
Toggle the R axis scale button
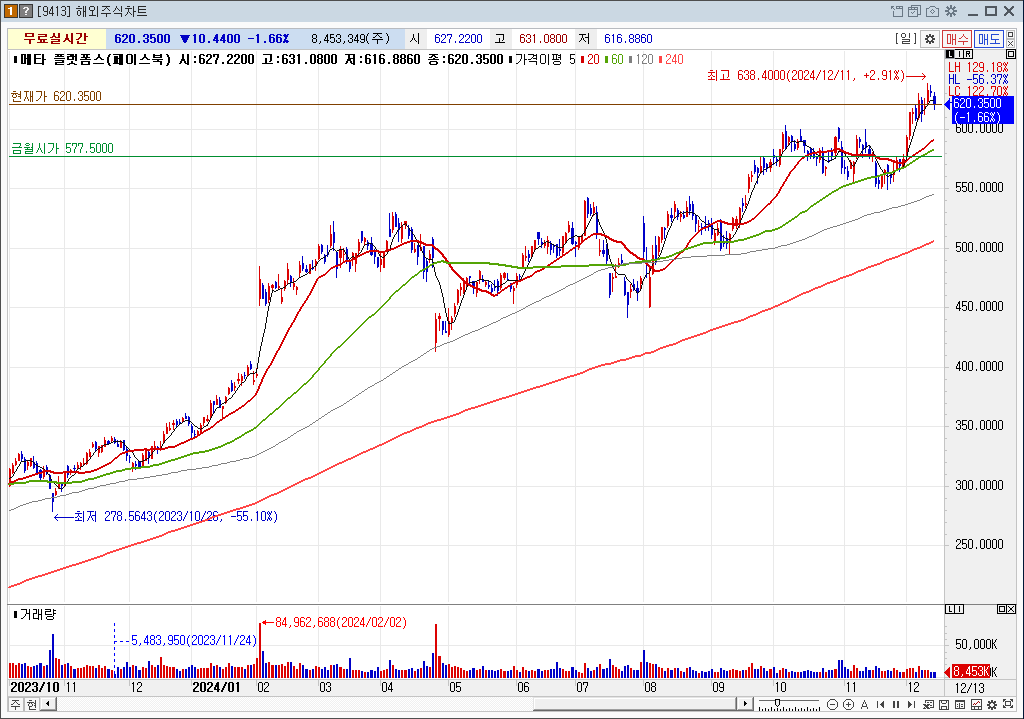(x=966, y=54)
